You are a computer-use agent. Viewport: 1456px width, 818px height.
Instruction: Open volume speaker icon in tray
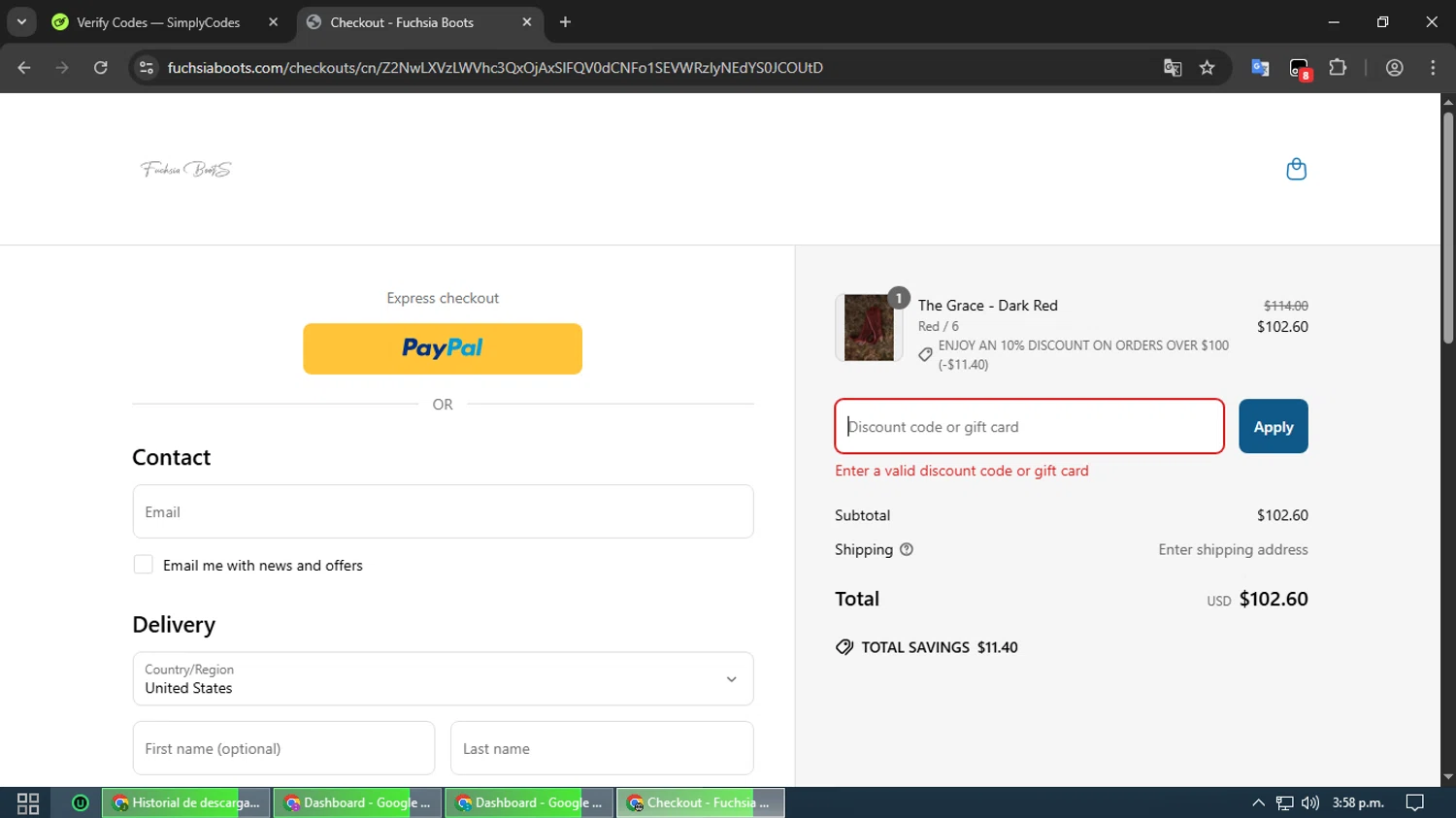tap(1310, 802)
